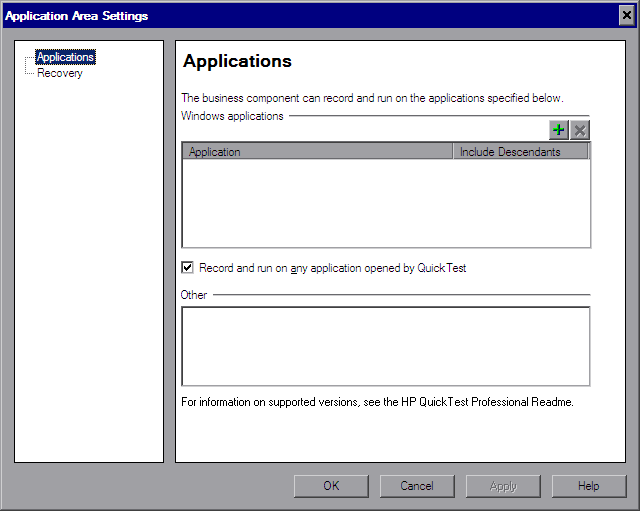The width and height of the screenshot is (640, 511).
Task: Click the divider between the Application and Include Descendants columns
Action: (x=453, y=152)
